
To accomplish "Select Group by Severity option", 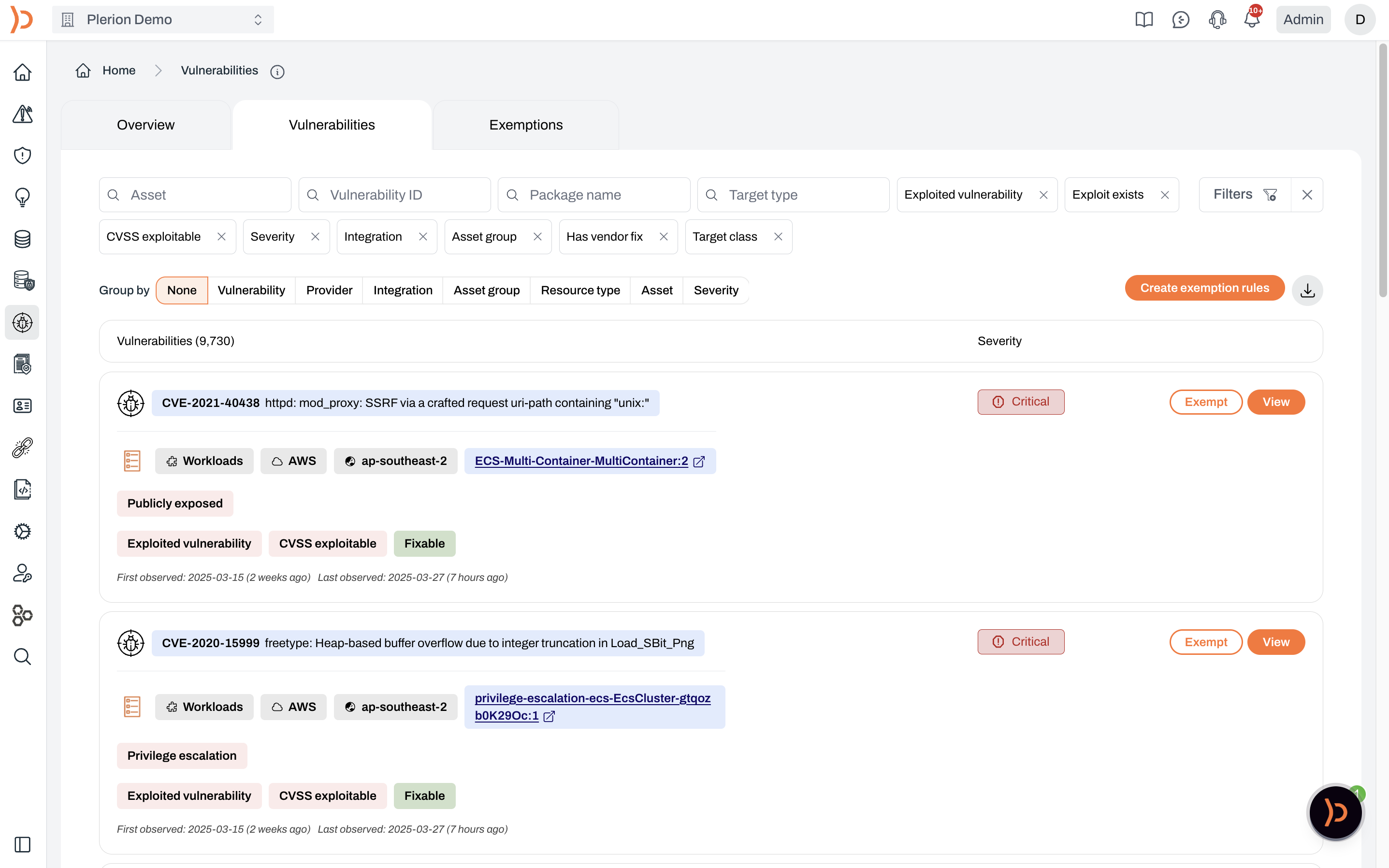I will coord(716,290).
